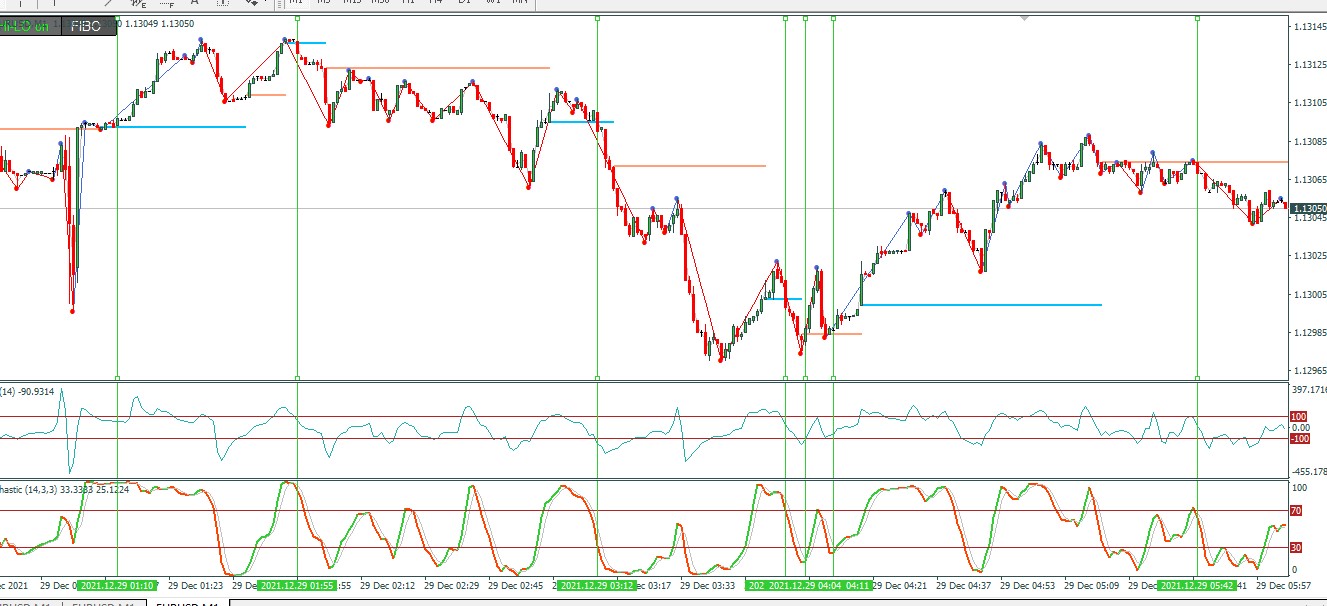1327x606 pixels.
Task: Click the Stochastic level 30 label
Action: tap(1296, 547)
